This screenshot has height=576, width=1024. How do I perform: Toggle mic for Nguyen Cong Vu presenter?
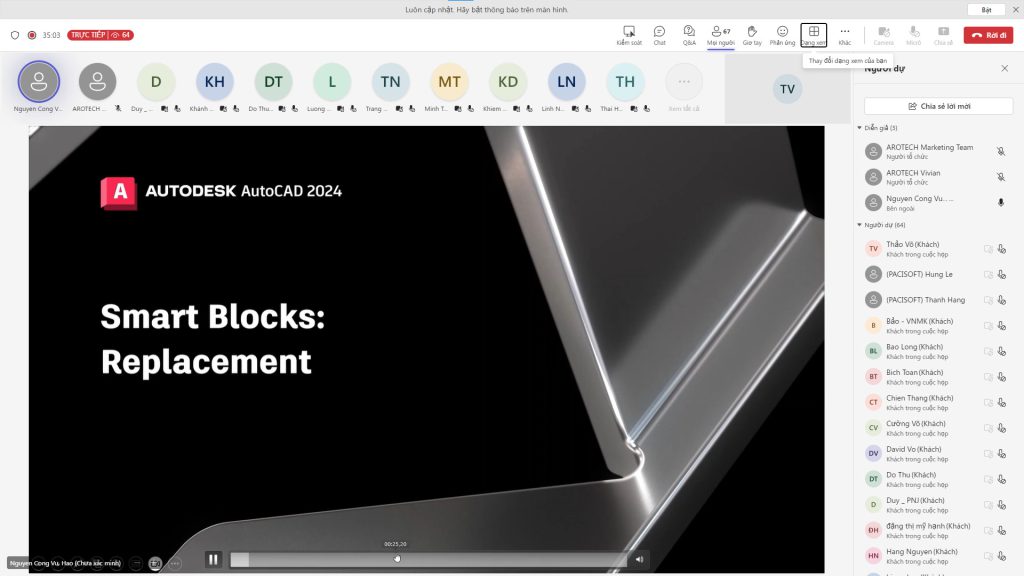point(1000,202)
